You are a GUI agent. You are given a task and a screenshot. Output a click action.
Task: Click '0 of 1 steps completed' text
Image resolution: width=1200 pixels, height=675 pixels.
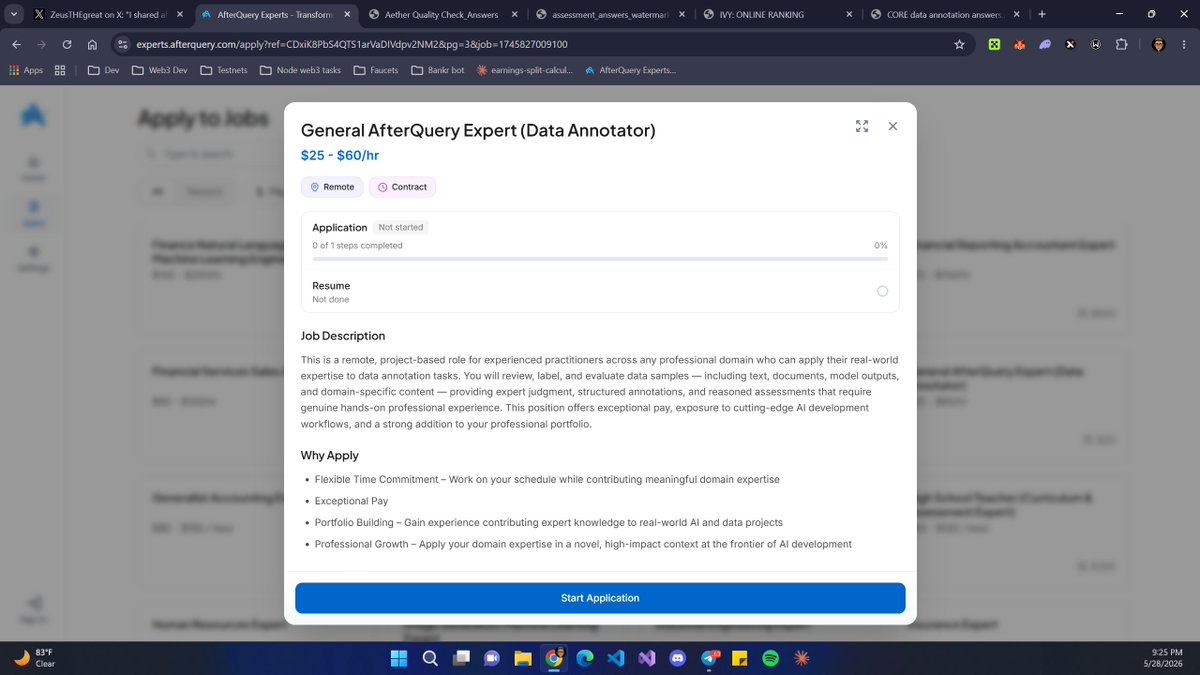(357, 245)
